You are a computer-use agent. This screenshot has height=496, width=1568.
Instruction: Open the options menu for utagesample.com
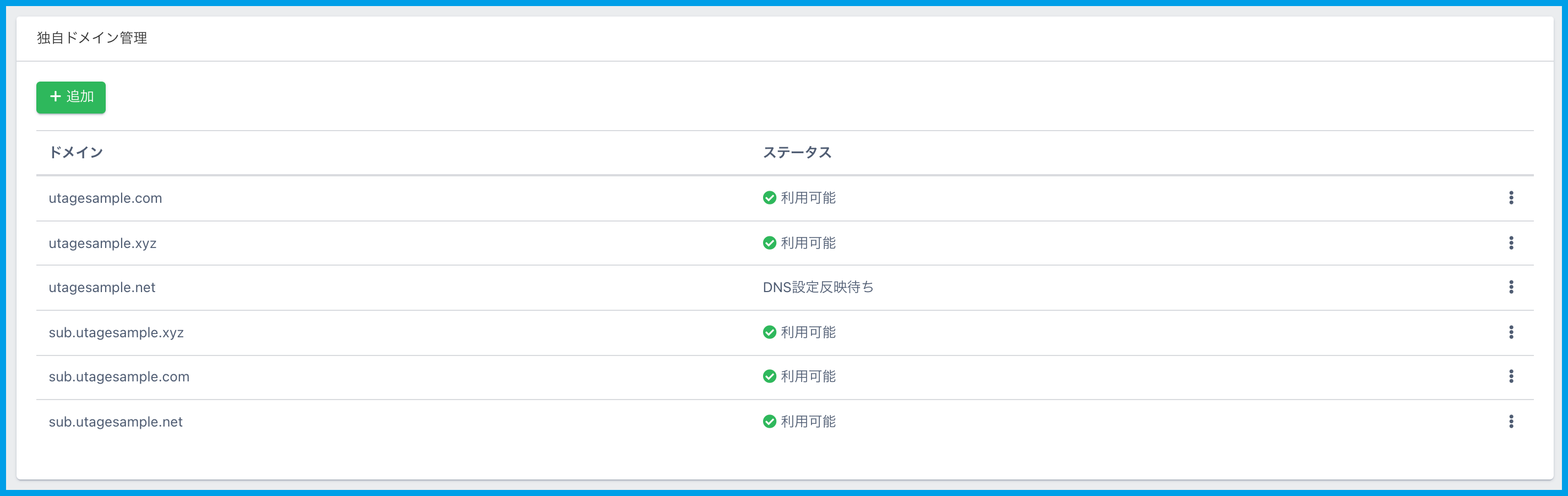tap(1511, 197)
